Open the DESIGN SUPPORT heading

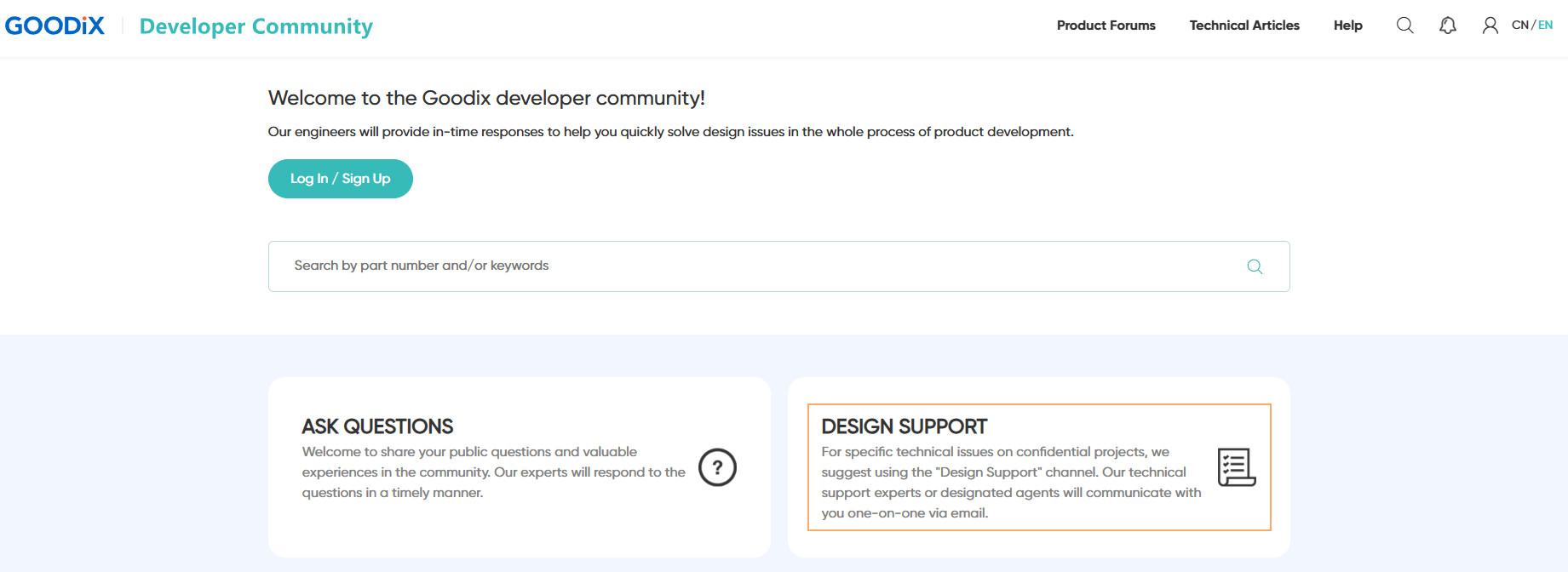[905, 426]
